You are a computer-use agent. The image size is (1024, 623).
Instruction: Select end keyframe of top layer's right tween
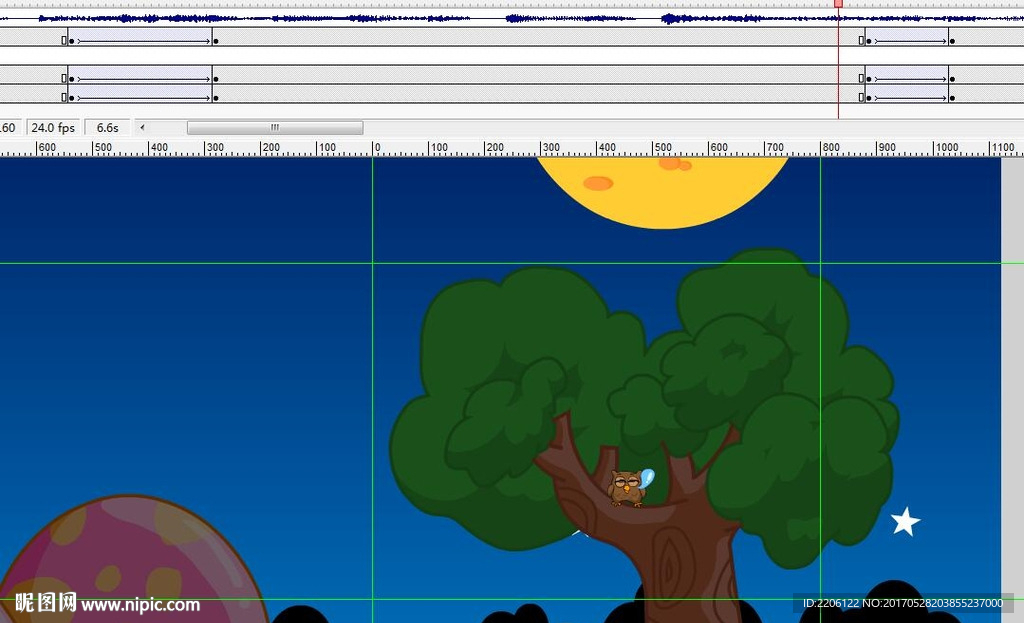click(x=952, y=41)
